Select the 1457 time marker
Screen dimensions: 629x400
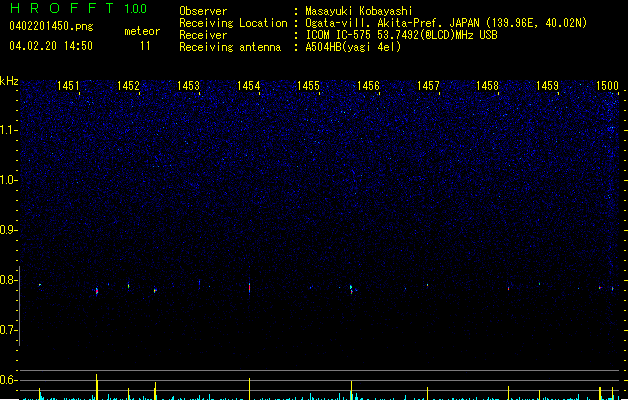click(x=428, y=87)
